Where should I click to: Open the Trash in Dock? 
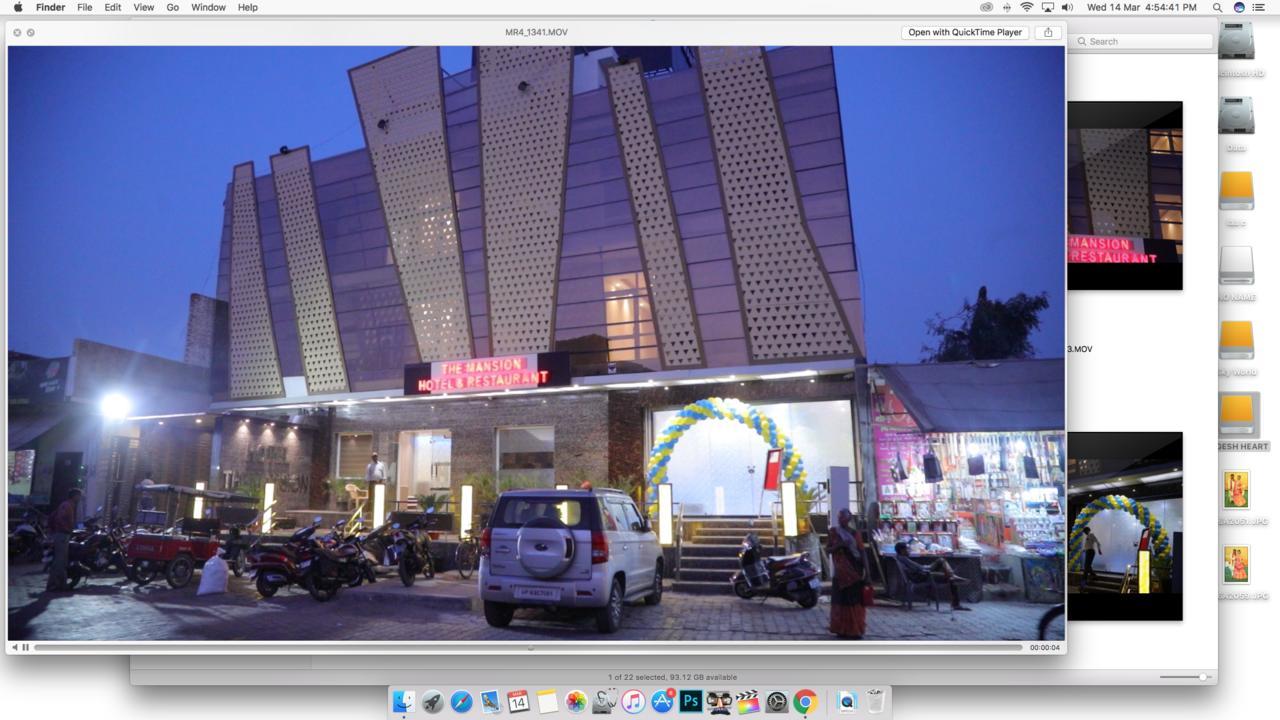tap(875, 702)
